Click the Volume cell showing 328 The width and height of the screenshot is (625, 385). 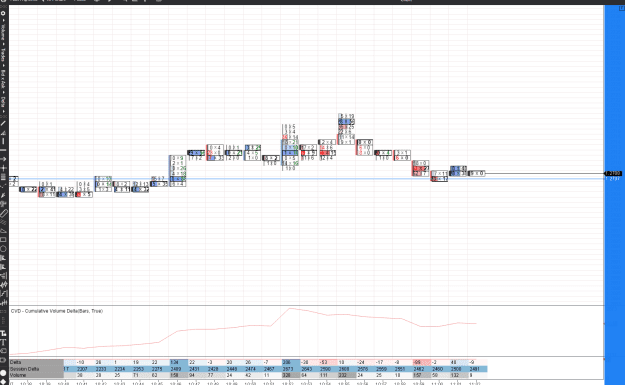pos(287,375)
